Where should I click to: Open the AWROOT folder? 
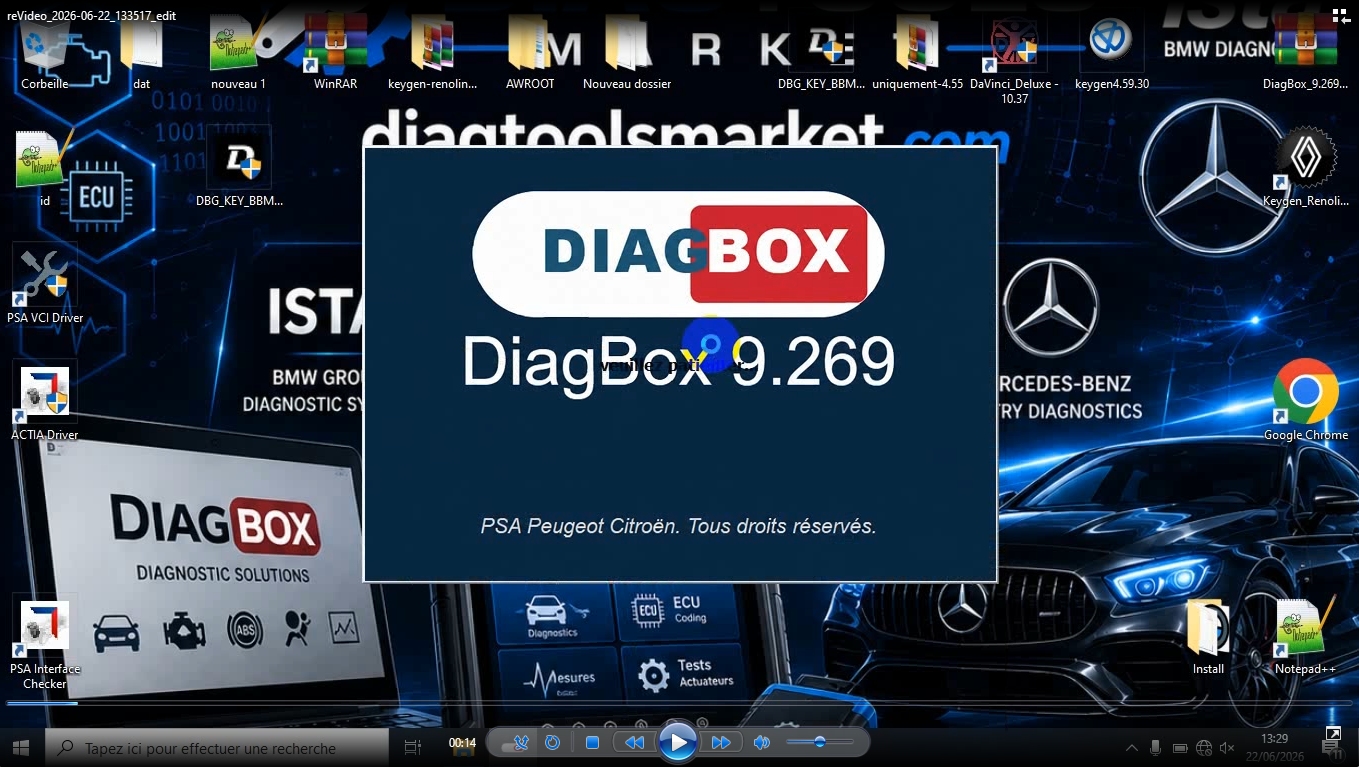[x=530, y=50]
